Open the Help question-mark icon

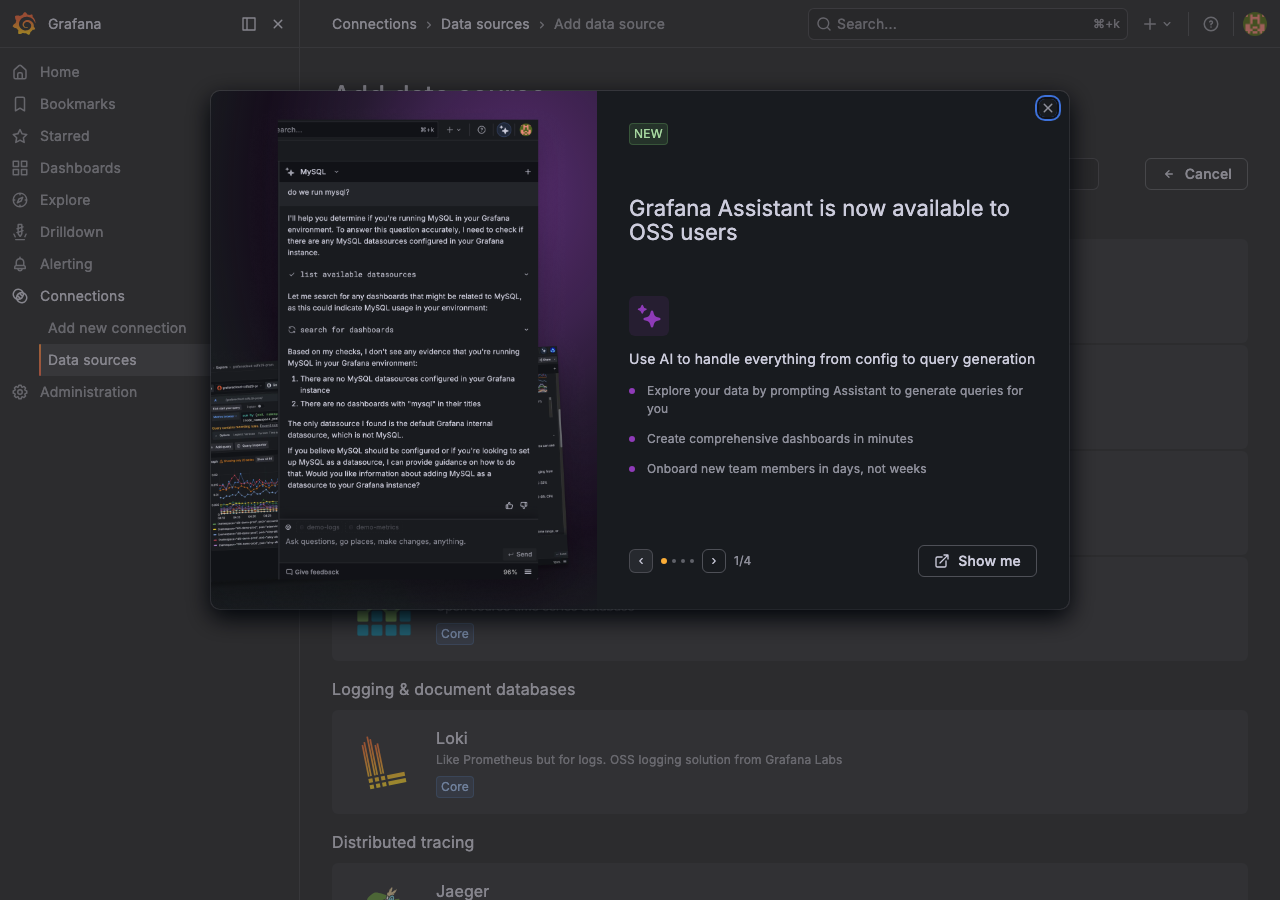click(x=1211, y=24)
